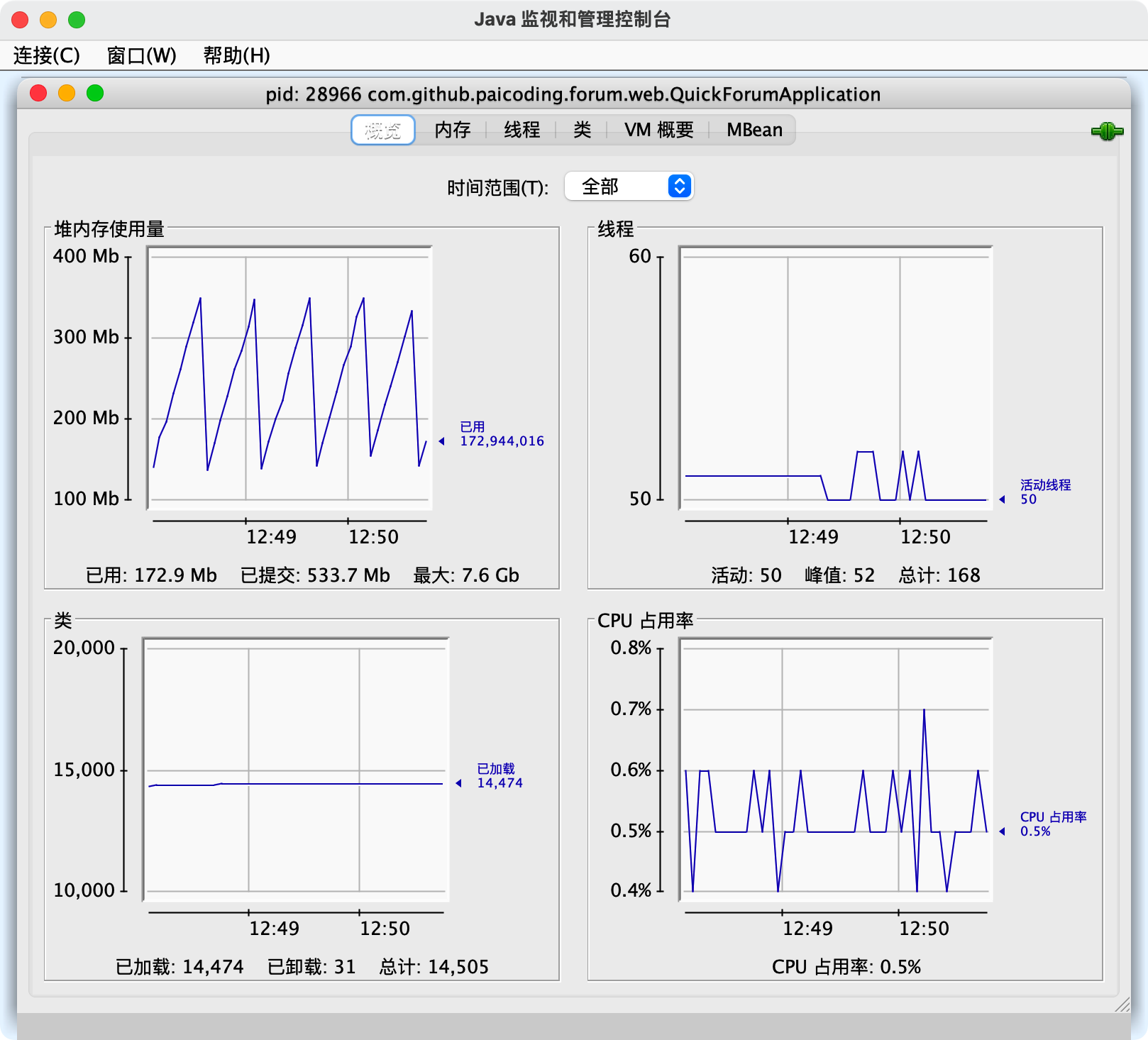
Task: Switch to the 内存 tab
Action: click(x=453, y=131)
